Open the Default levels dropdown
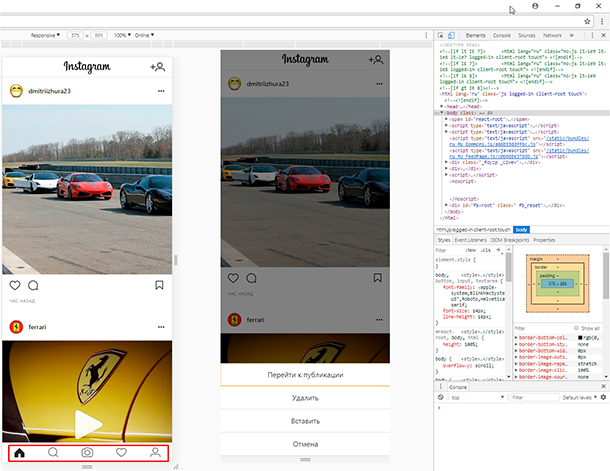This screenshot has width=610, height=471. coord(580,397)
